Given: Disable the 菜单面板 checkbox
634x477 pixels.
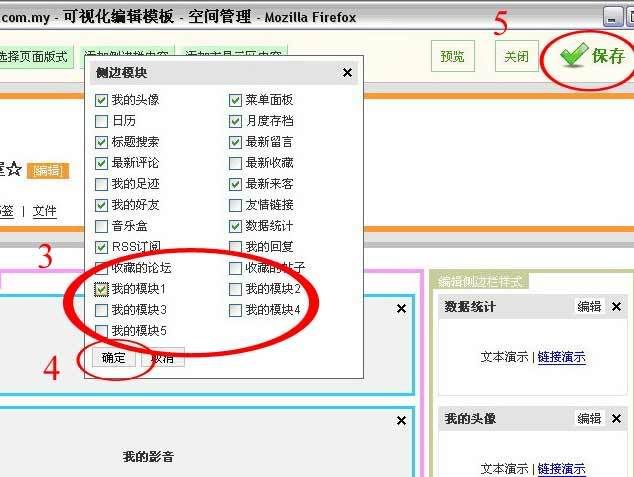Looking at the screenshot, I should pos(236,100).
